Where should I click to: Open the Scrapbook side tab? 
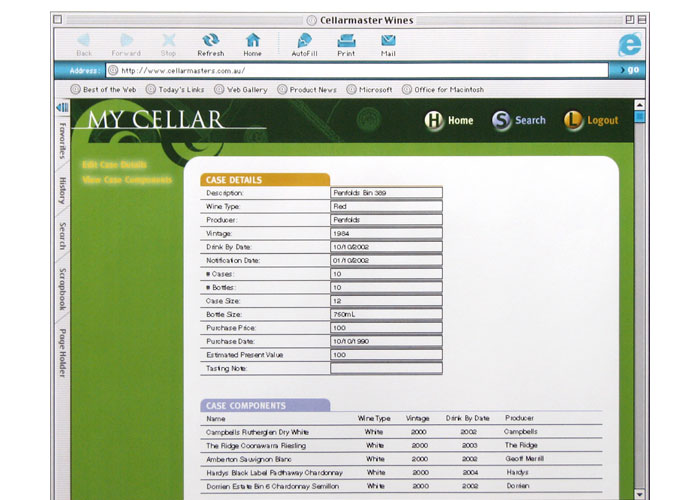click(62, 289)
